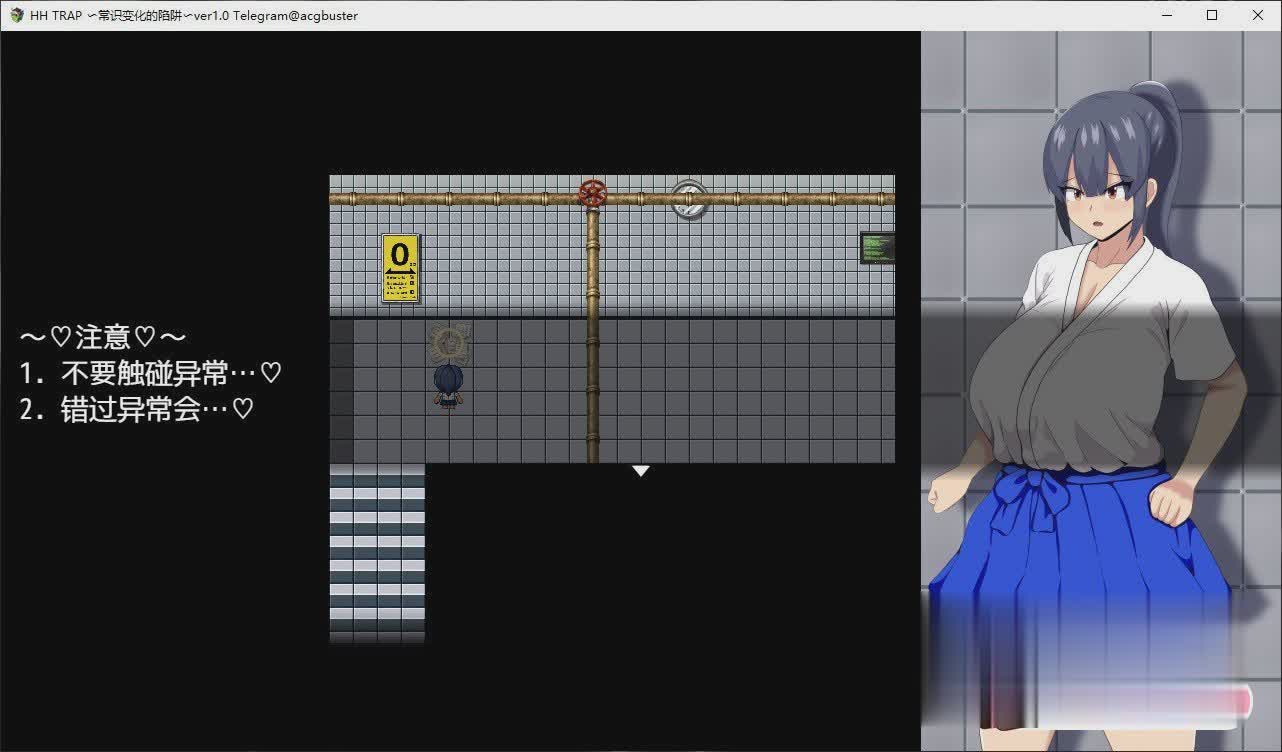Advance dialogue with white down arrow

point(641,471)
